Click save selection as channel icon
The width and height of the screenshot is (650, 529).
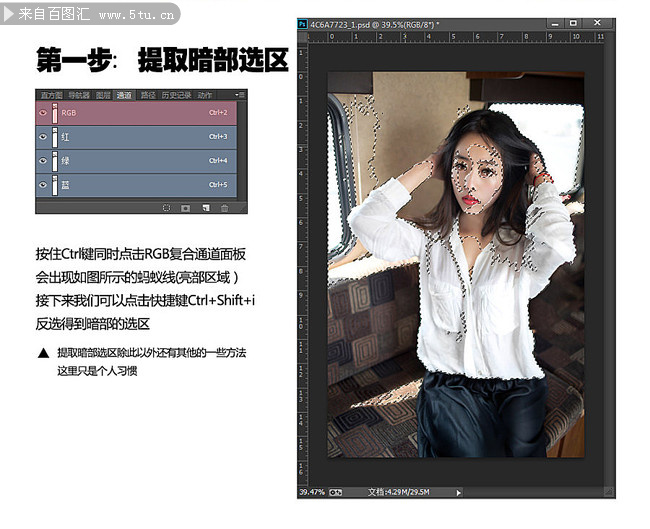coord(185,208)
